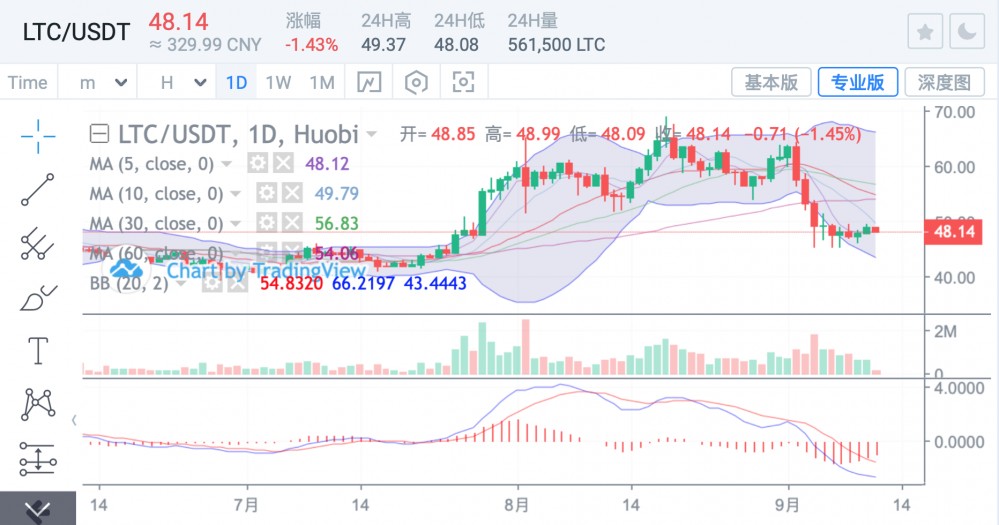999x525 pixels.
Task: Click the -1.43% change value
Action: coord(312,45)
